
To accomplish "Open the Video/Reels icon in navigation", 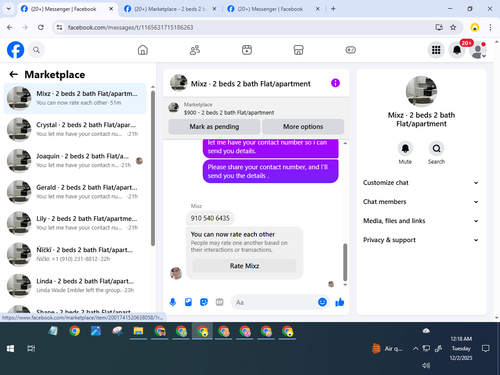I will tap(247, 50).
